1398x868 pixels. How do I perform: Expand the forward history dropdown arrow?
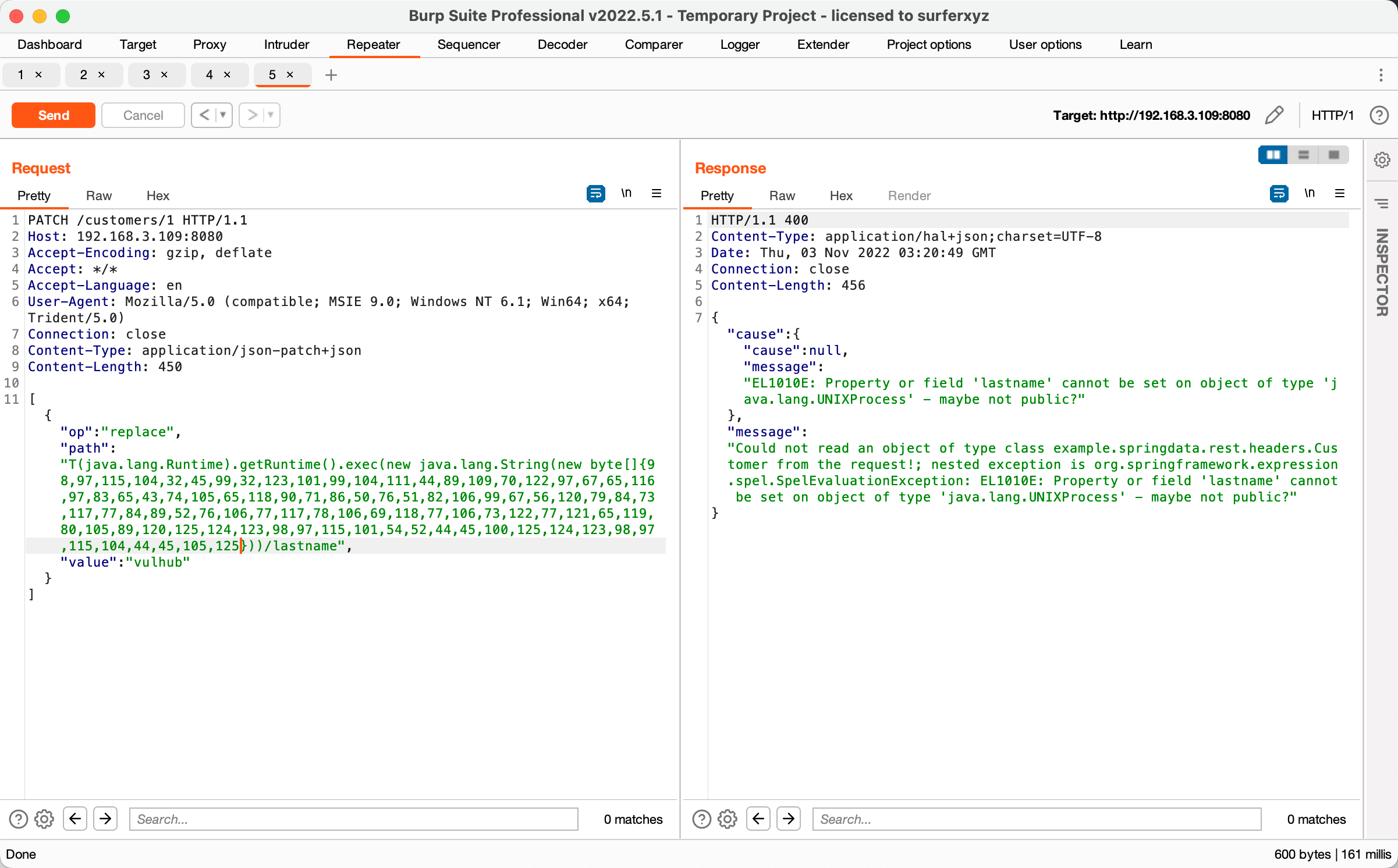[271, 115]
